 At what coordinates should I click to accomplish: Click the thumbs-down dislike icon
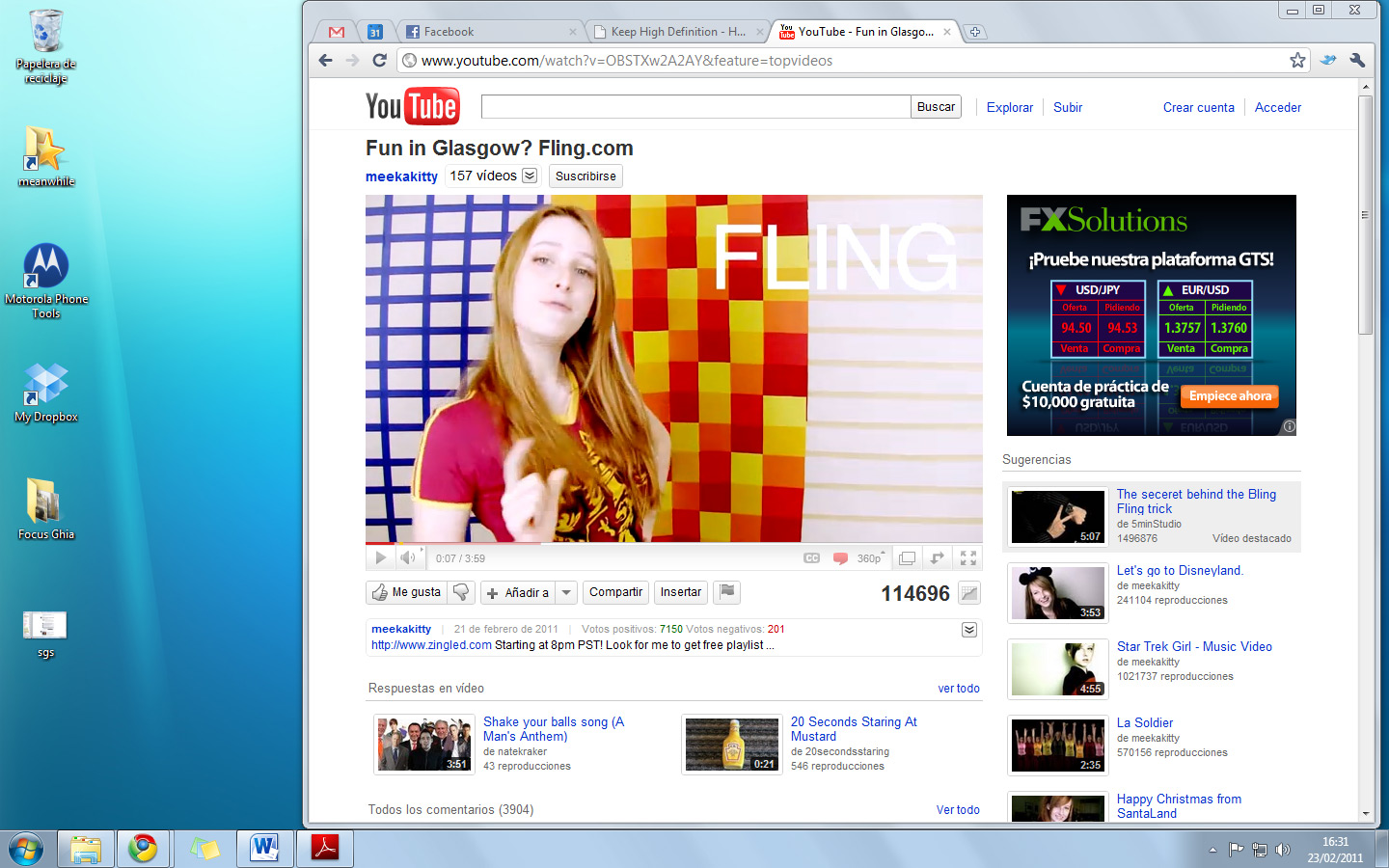click(x=461, y=592)
